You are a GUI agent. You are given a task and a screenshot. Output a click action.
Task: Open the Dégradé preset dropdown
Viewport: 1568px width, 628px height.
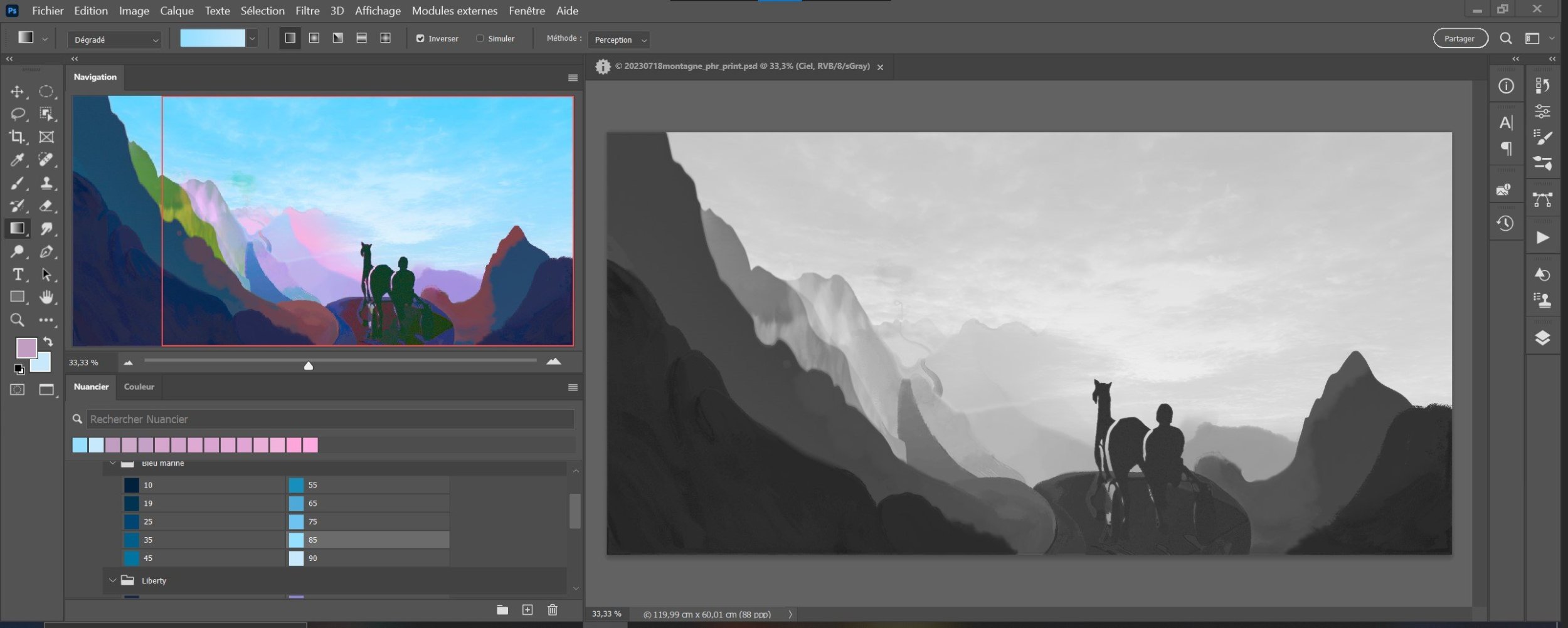114,39
